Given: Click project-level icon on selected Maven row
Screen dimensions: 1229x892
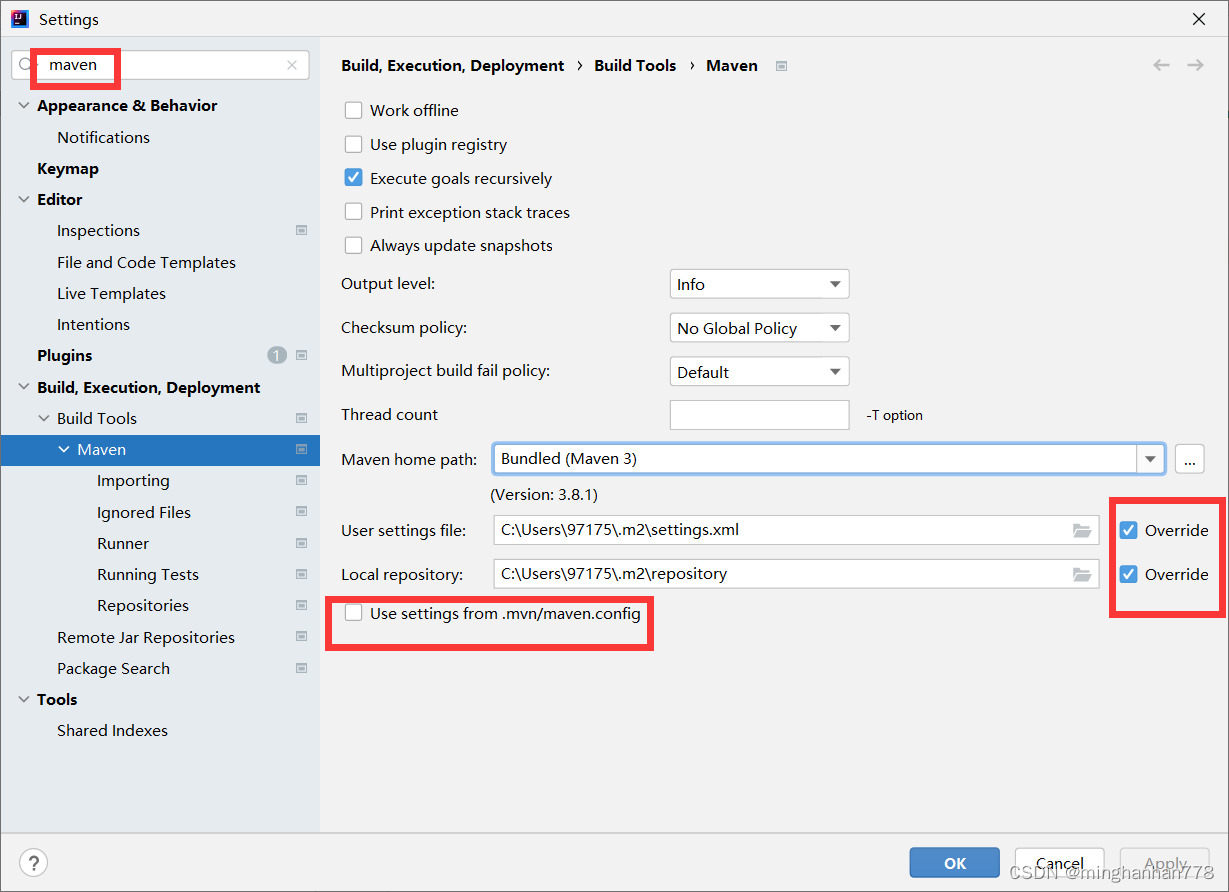Looking at the screenshot, I should tap(301, 449).
